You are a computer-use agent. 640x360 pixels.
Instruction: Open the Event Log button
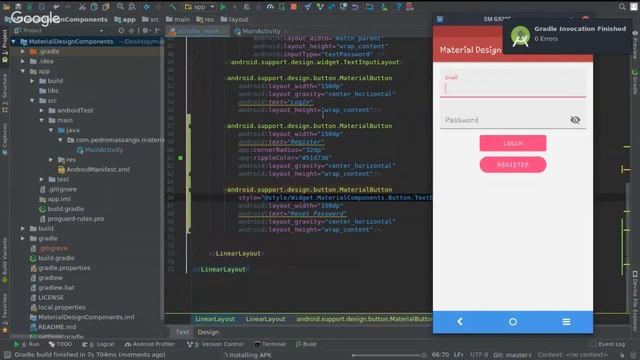[607, 344]
